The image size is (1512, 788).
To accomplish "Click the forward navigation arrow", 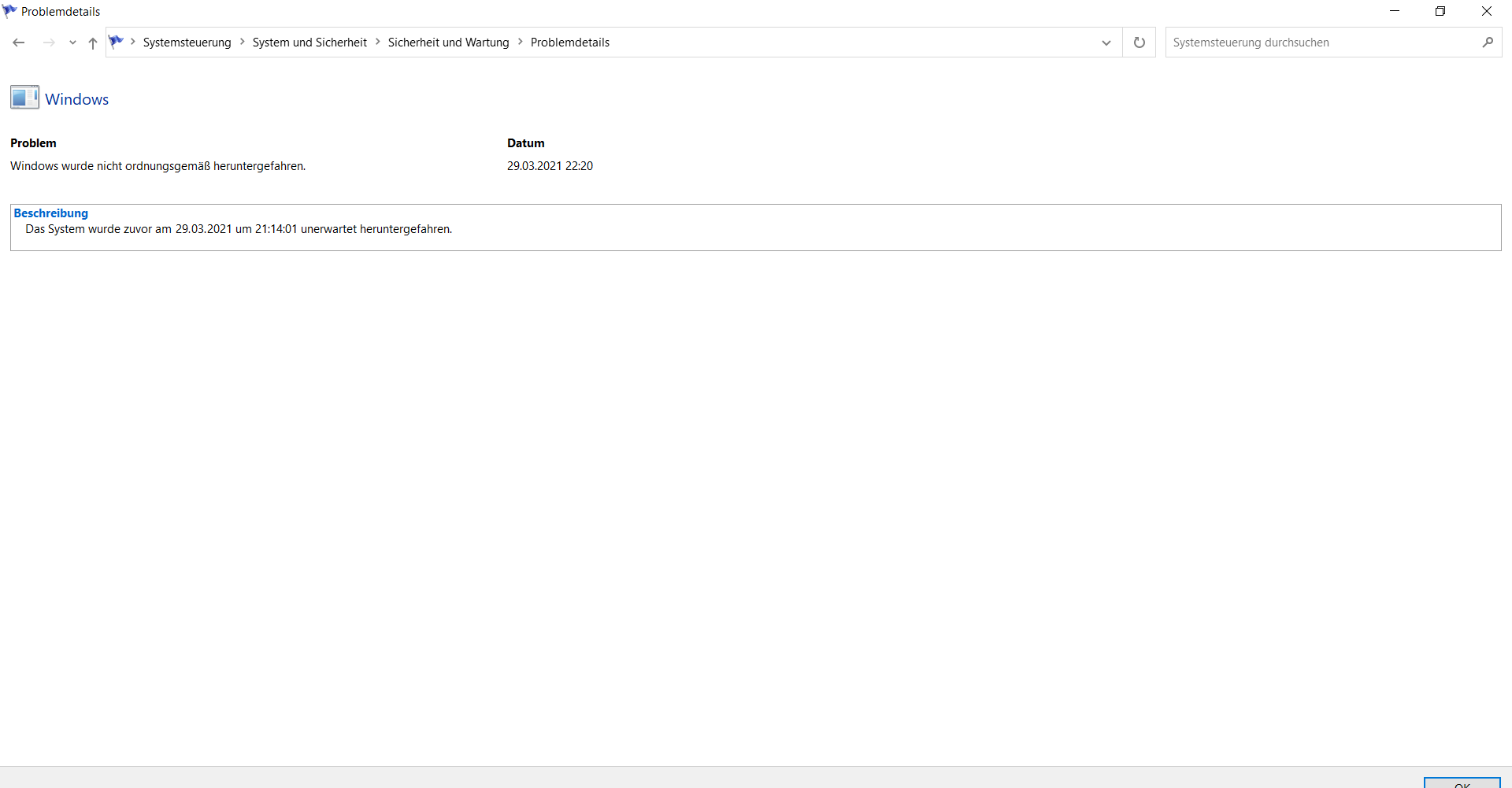I will tap(49, 43).
